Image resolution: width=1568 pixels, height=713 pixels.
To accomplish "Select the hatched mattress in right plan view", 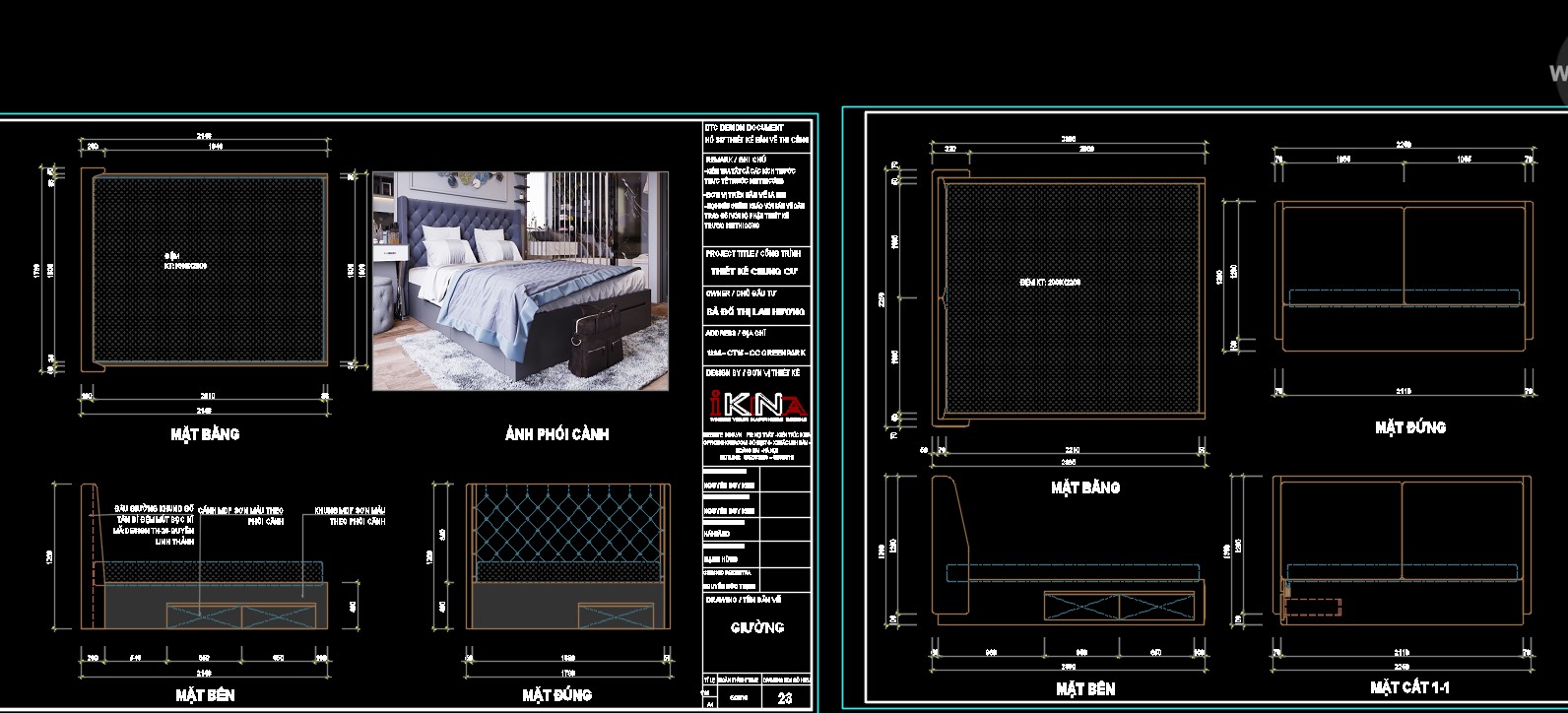I will [x=1073, y=299].
